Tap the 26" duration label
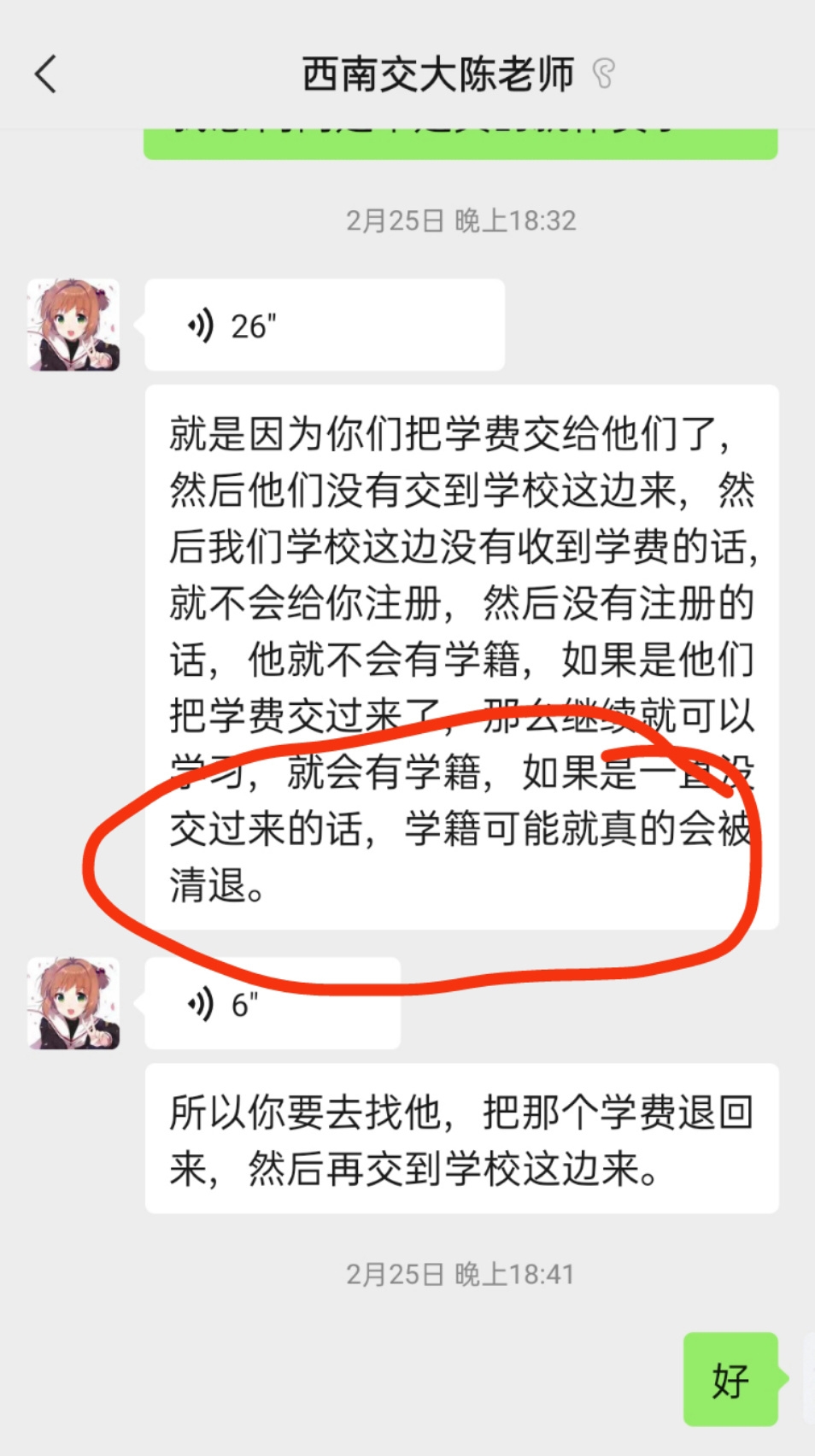Screen dimensions: 815x1456 click(254, 326)
